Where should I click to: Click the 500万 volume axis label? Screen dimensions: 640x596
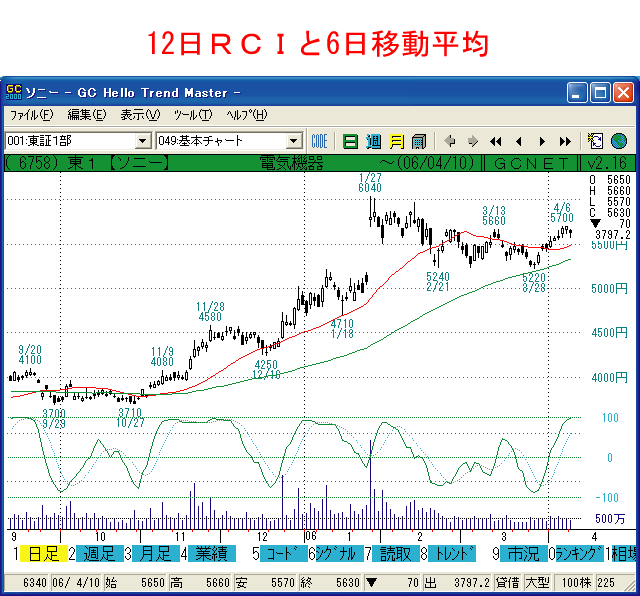coord(610,519)
